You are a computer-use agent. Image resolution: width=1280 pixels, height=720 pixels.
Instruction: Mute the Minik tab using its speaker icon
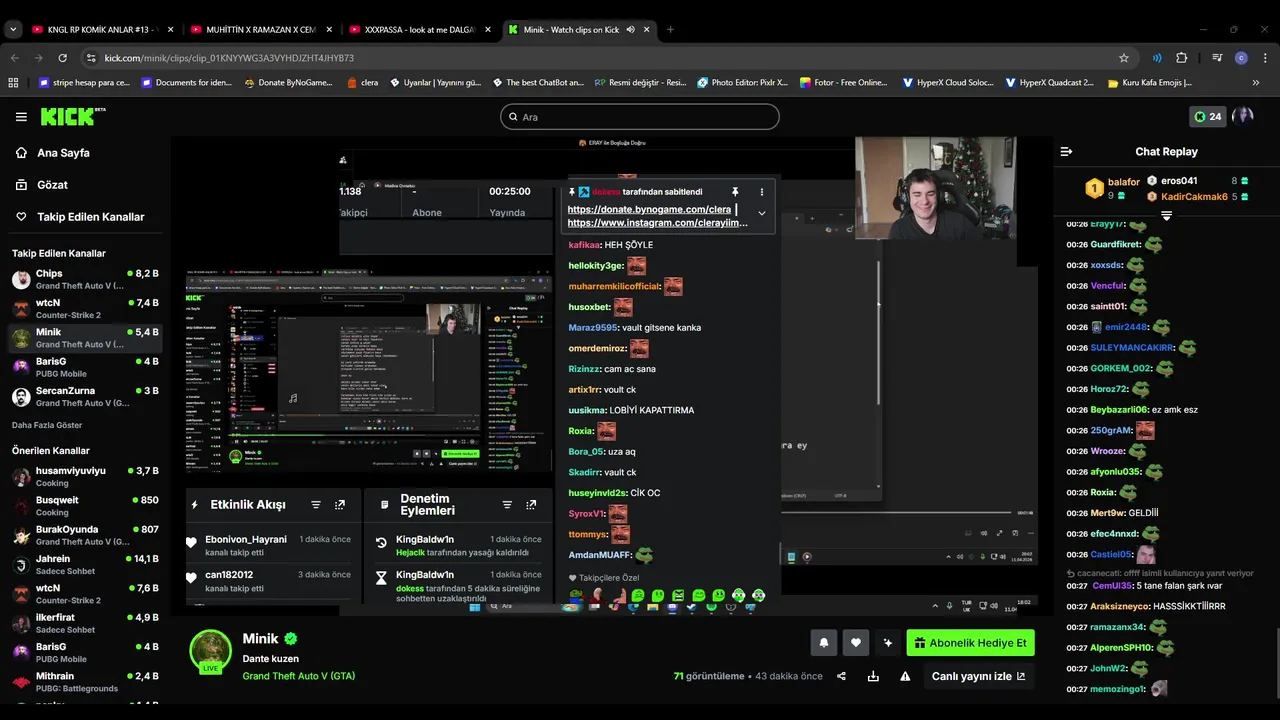(631, 29)
